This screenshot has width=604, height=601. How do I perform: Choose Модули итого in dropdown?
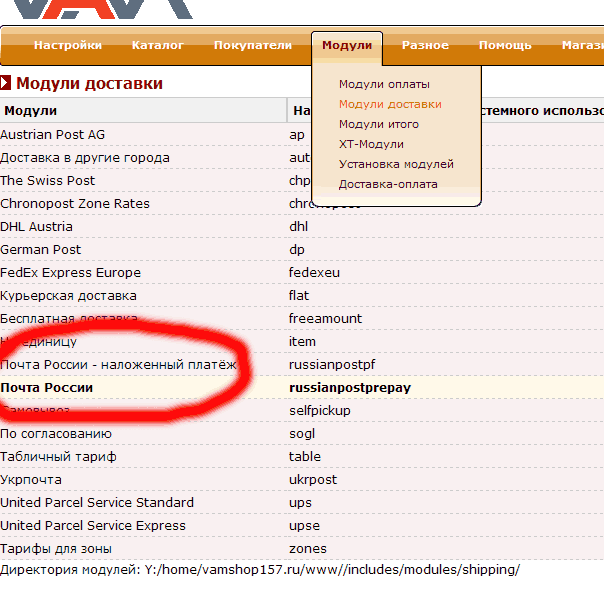[x=379, y=124]
